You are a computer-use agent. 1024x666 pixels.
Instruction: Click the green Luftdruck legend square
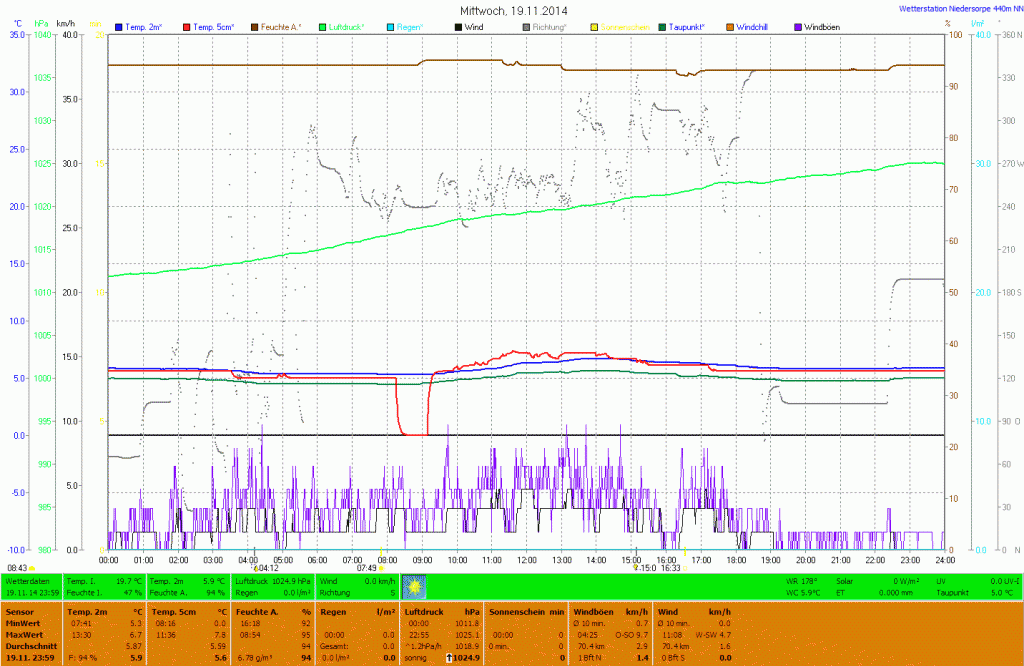323,26
